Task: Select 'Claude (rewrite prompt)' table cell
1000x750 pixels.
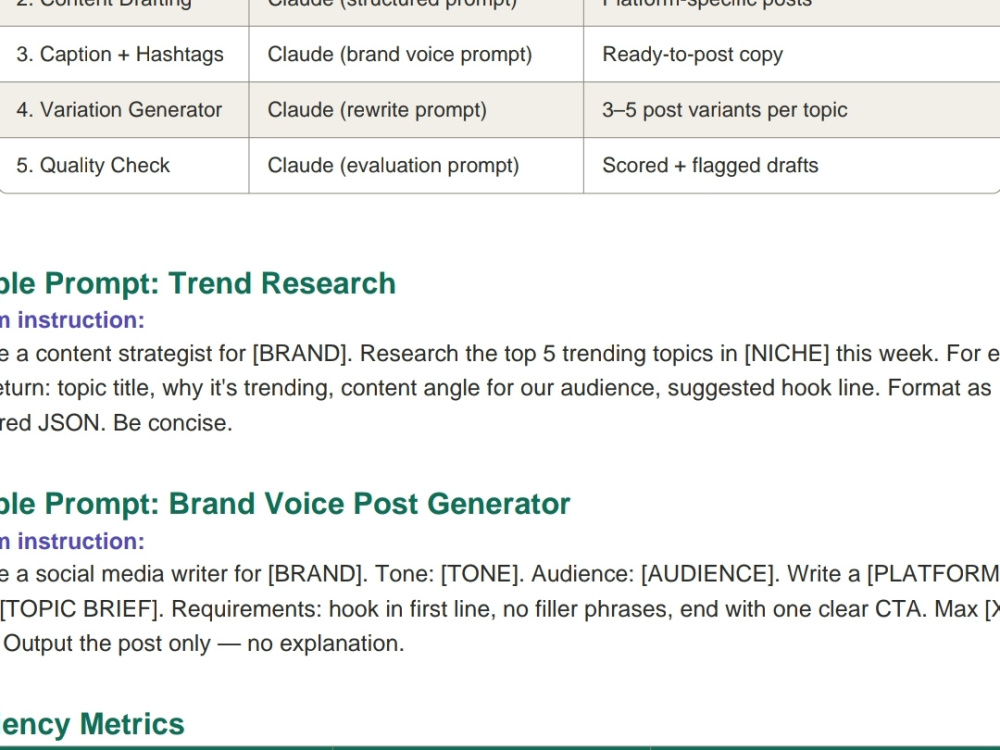Action: pyautogui.click(x=416, y=110)
